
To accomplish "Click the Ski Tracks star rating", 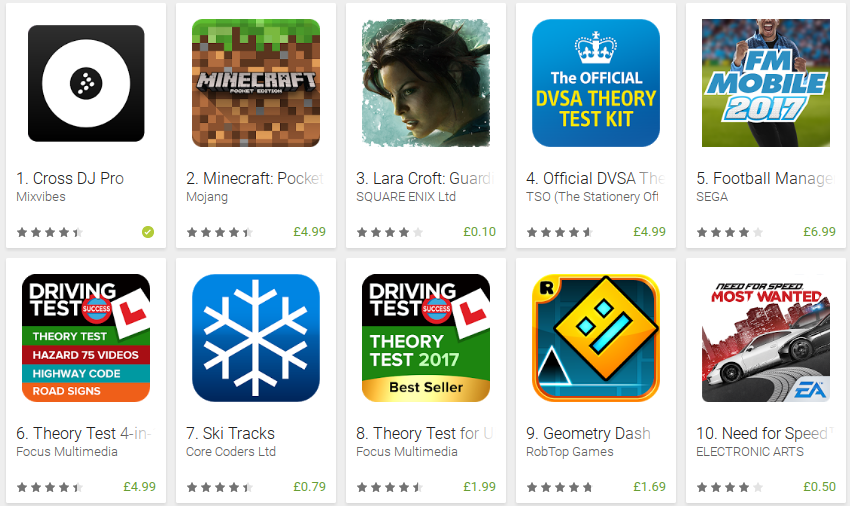I will click(220, 487).
